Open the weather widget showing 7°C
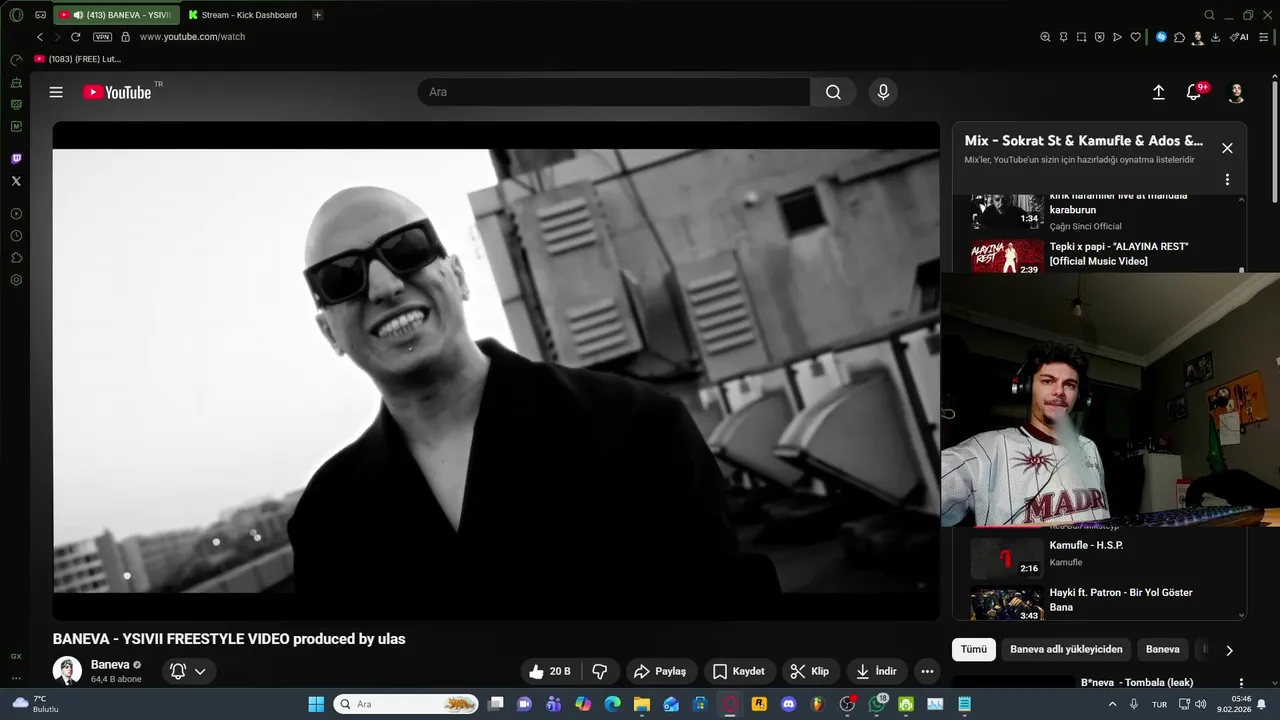 36,704
